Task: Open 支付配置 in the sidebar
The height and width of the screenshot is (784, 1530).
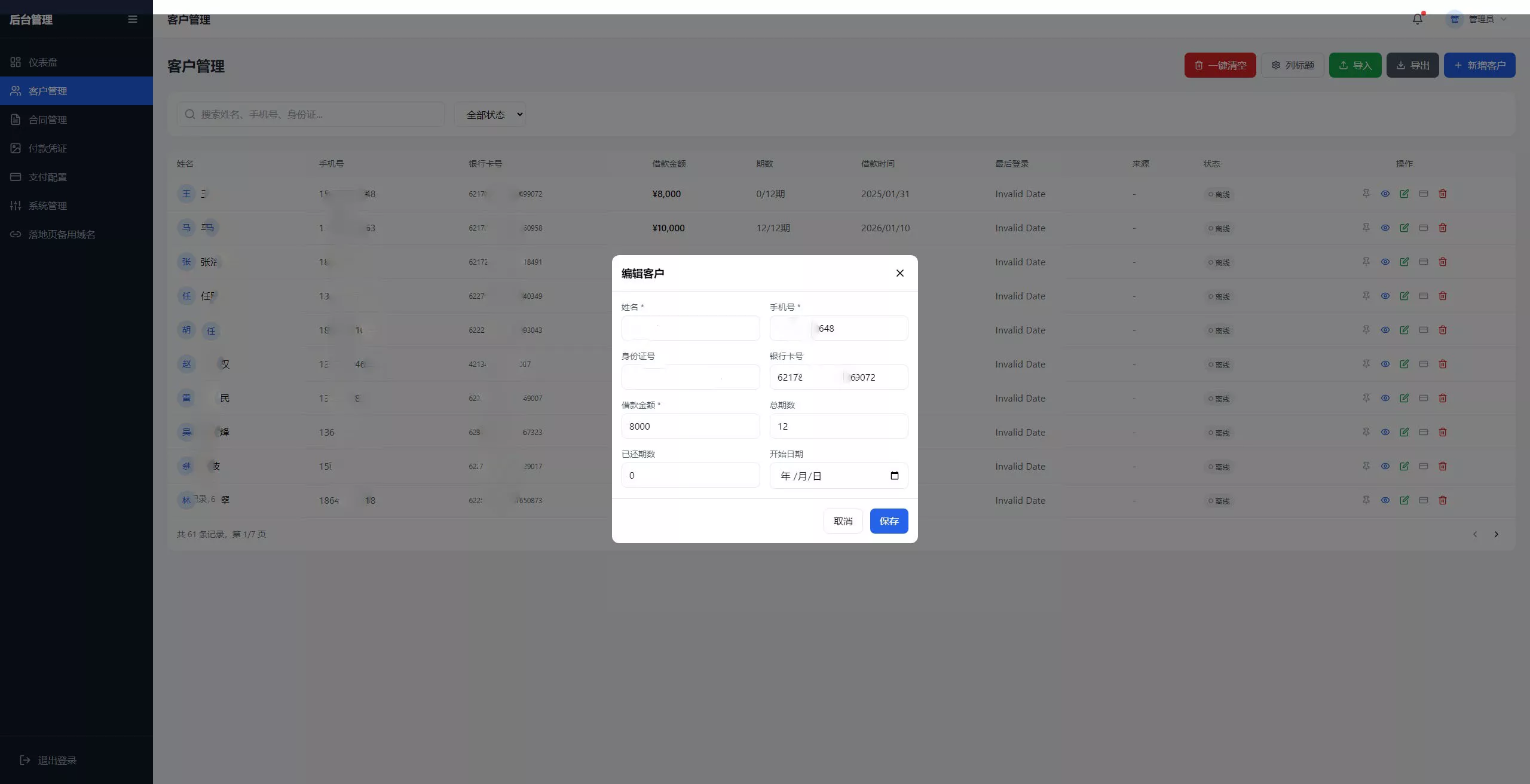Action: click(x=48, y=177)
